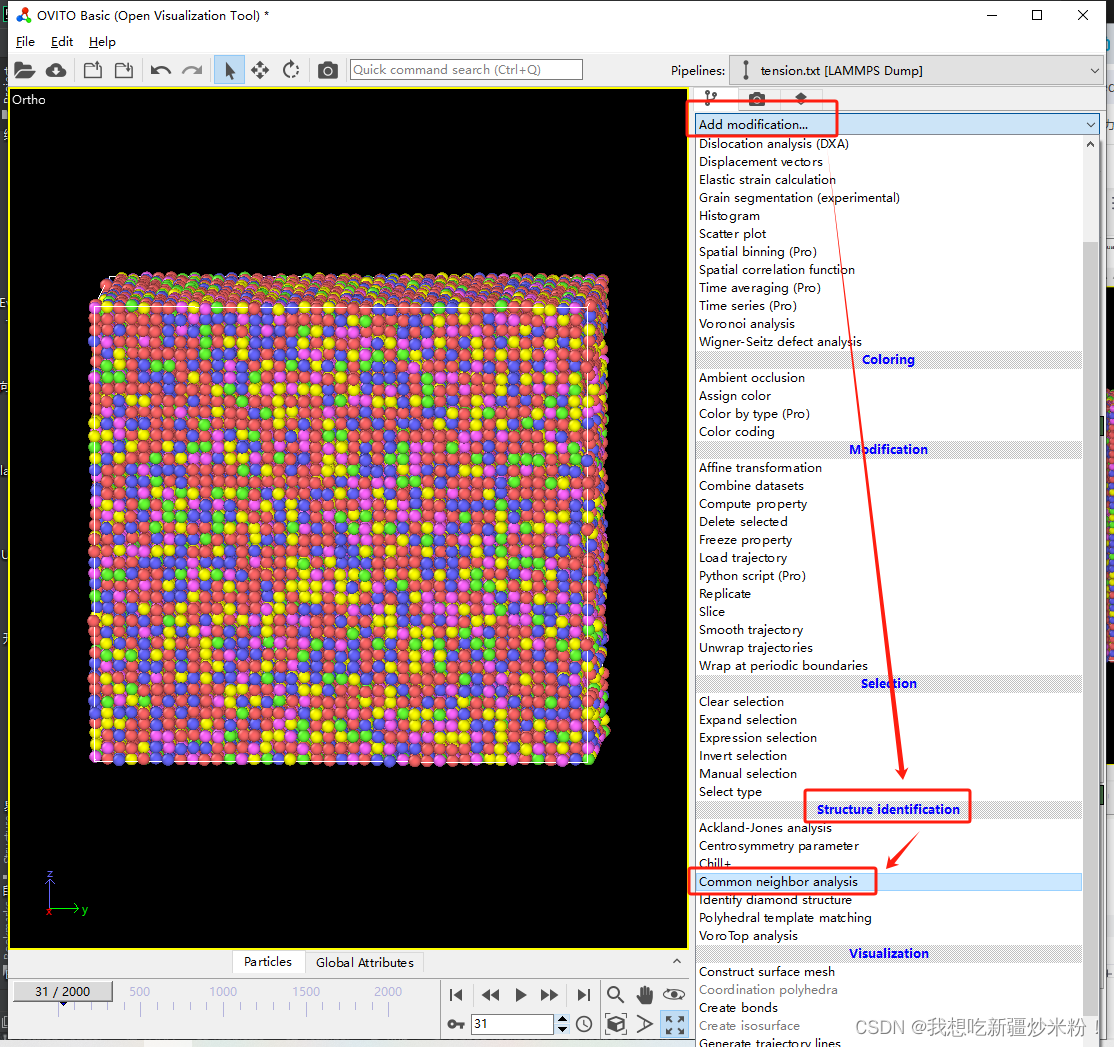
Task: Choose Ambient occlusion modifier
Action: [752, 378]
